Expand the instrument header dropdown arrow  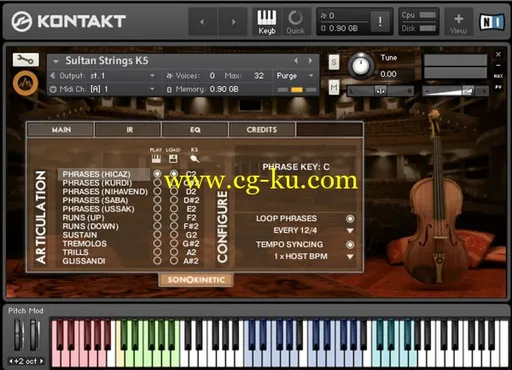[x=56, y=61]
